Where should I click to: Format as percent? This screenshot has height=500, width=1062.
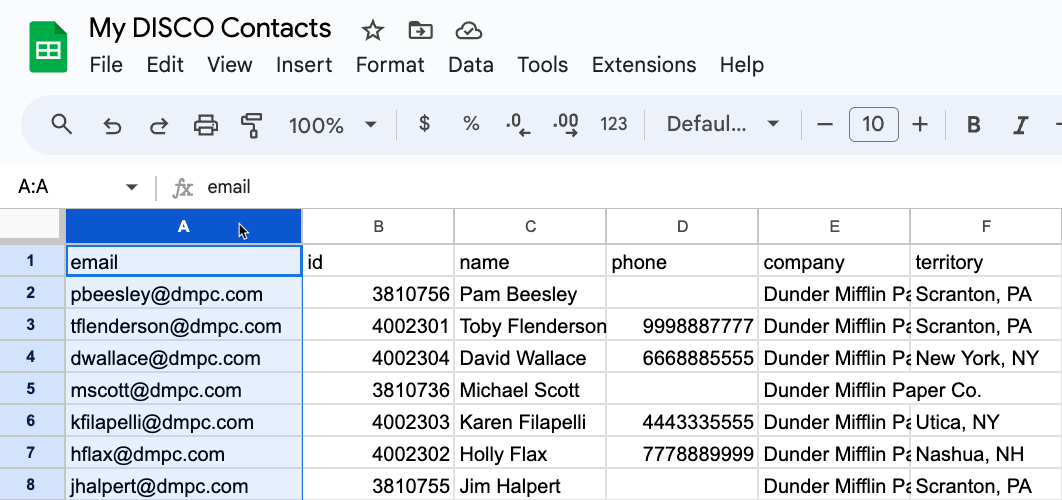(471, 124)
